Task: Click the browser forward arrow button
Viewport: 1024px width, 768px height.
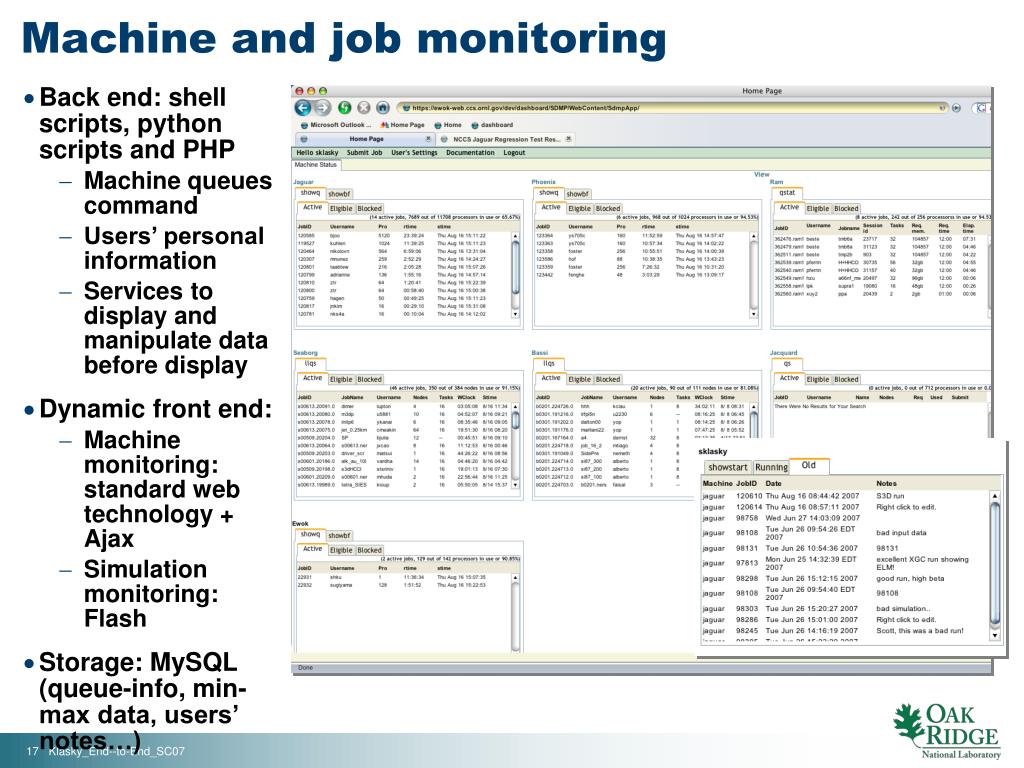Action: point(323,108)
